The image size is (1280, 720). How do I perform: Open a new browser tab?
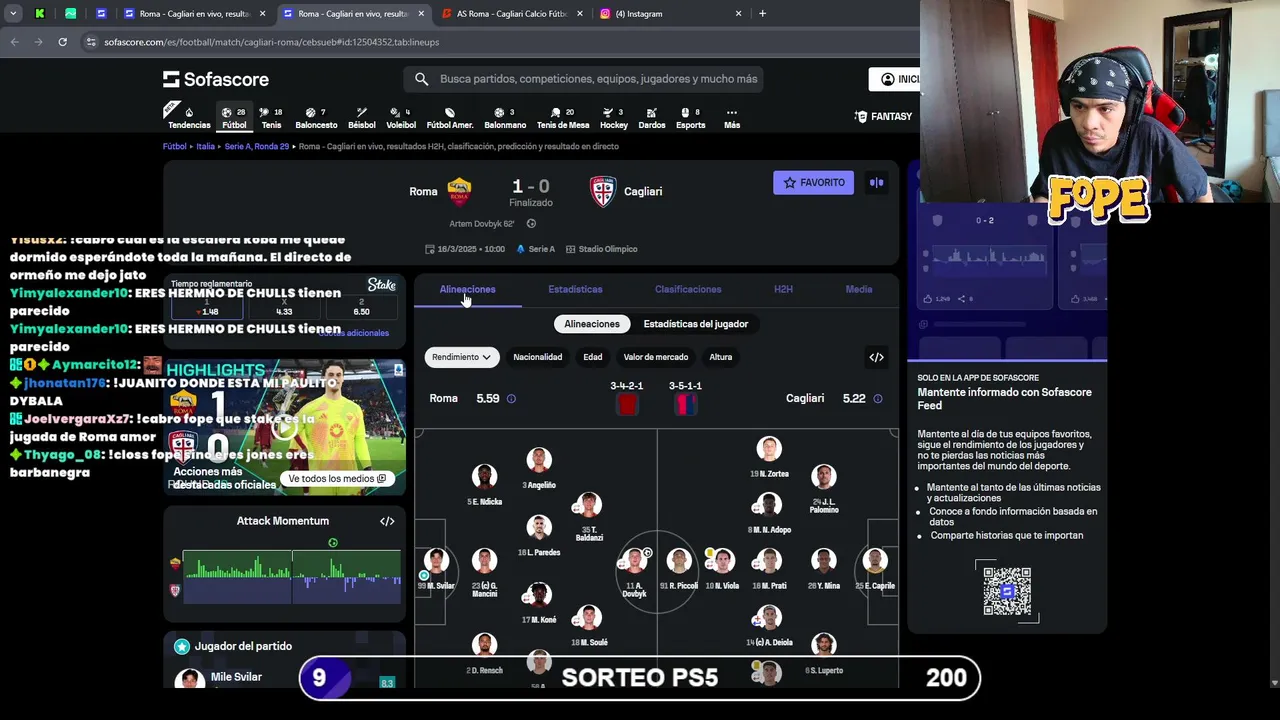click(762, 14)
